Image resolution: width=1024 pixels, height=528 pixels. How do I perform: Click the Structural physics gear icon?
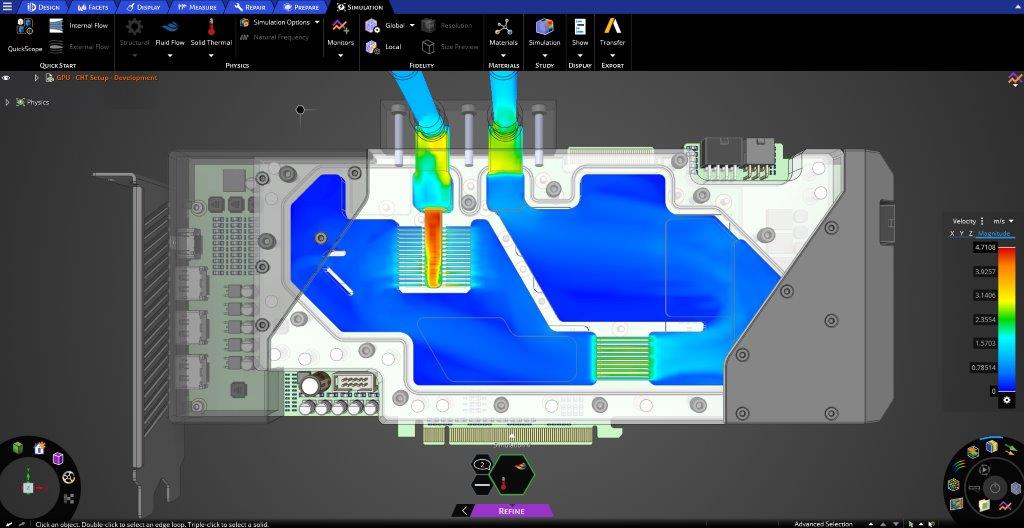[135, 27]
